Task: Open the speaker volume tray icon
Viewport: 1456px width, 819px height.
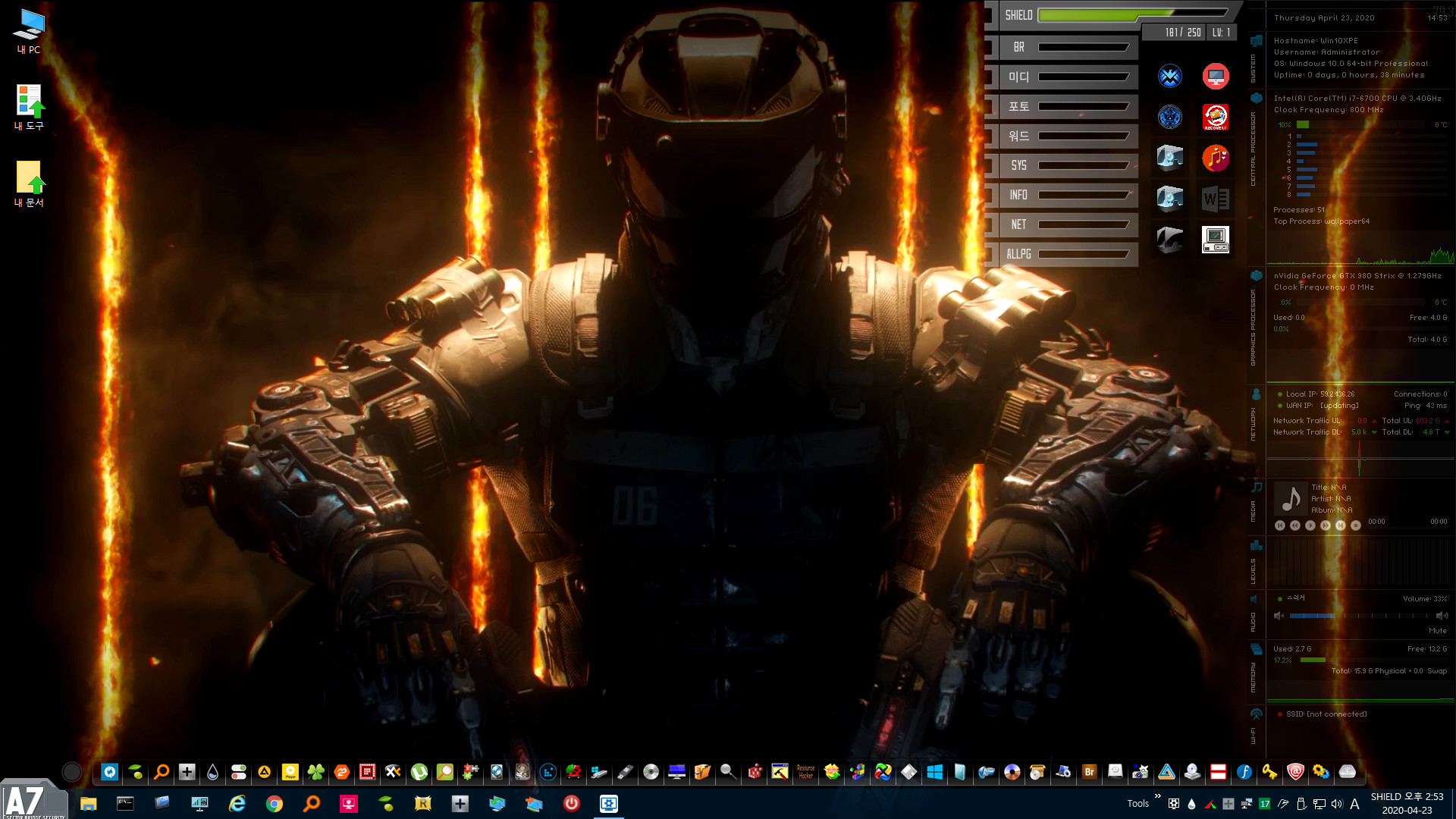Action: (1336, 804)
